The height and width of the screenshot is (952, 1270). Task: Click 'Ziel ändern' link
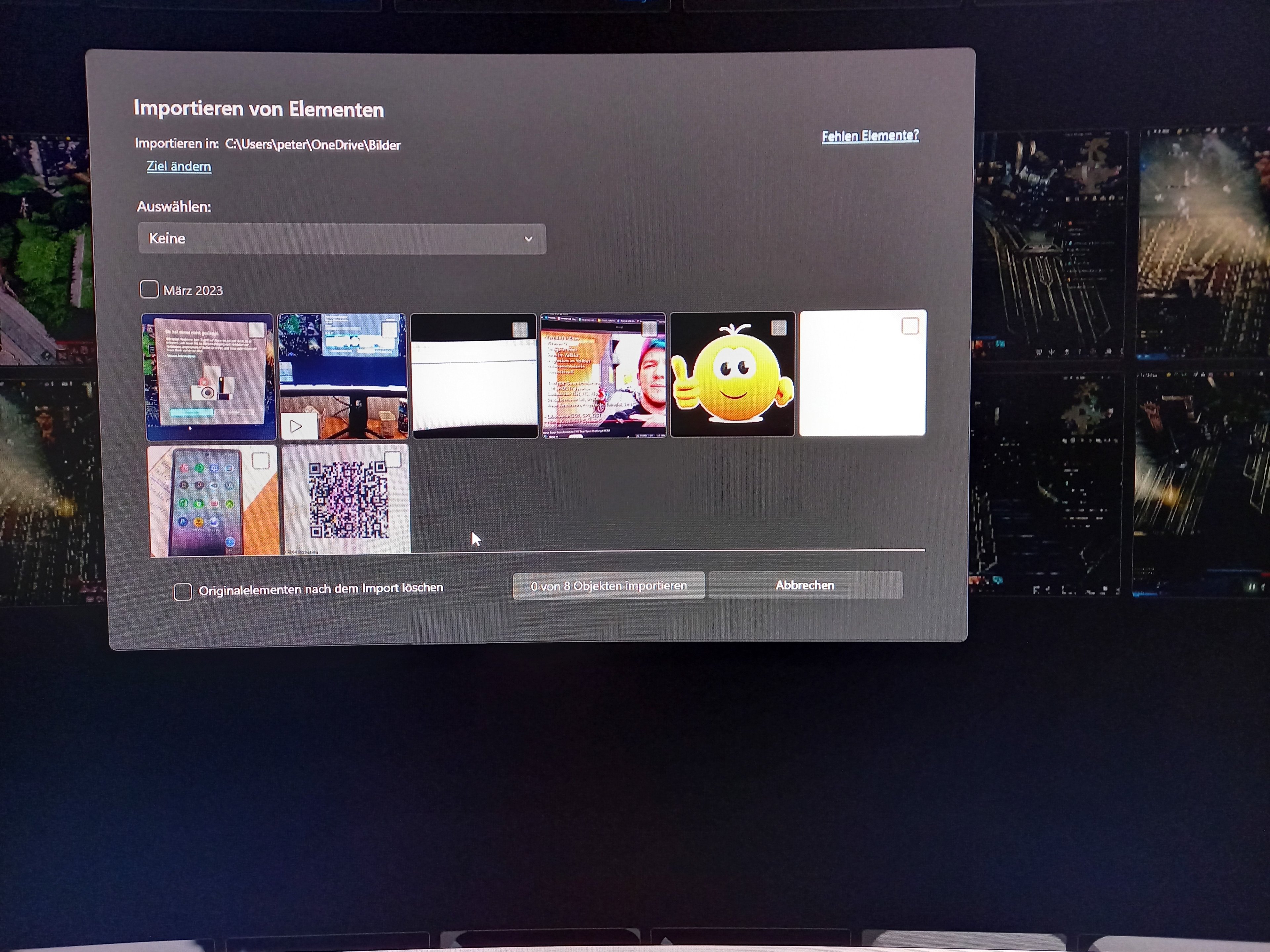click(x=179, y=166)
